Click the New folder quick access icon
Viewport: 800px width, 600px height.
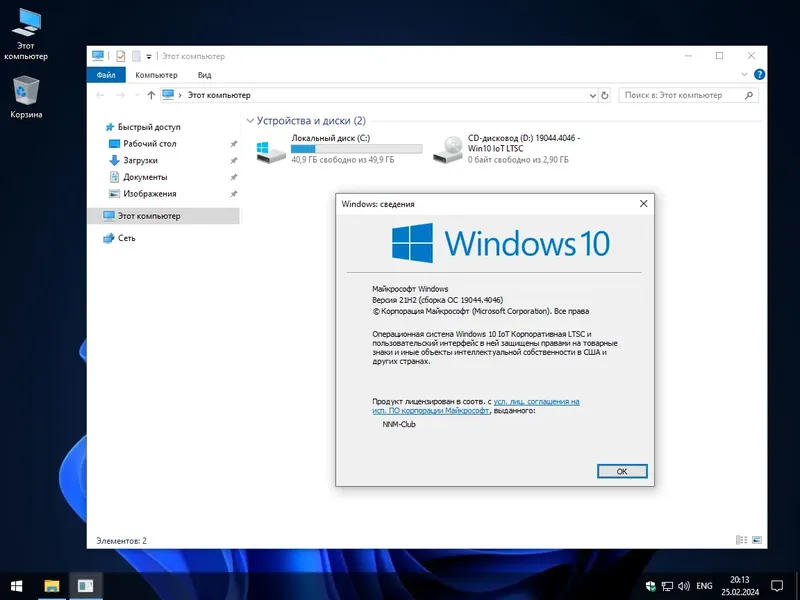[x=136, y=56]
